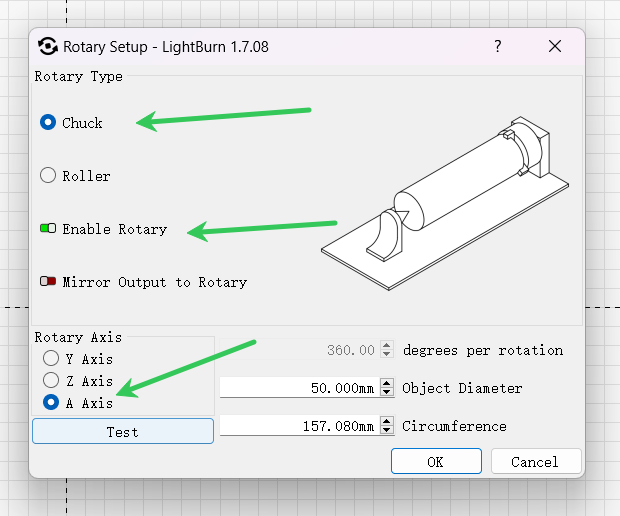Screen dimensions: 620x516
Task: Choose A Axis as rotary axis
Action: 51,402
